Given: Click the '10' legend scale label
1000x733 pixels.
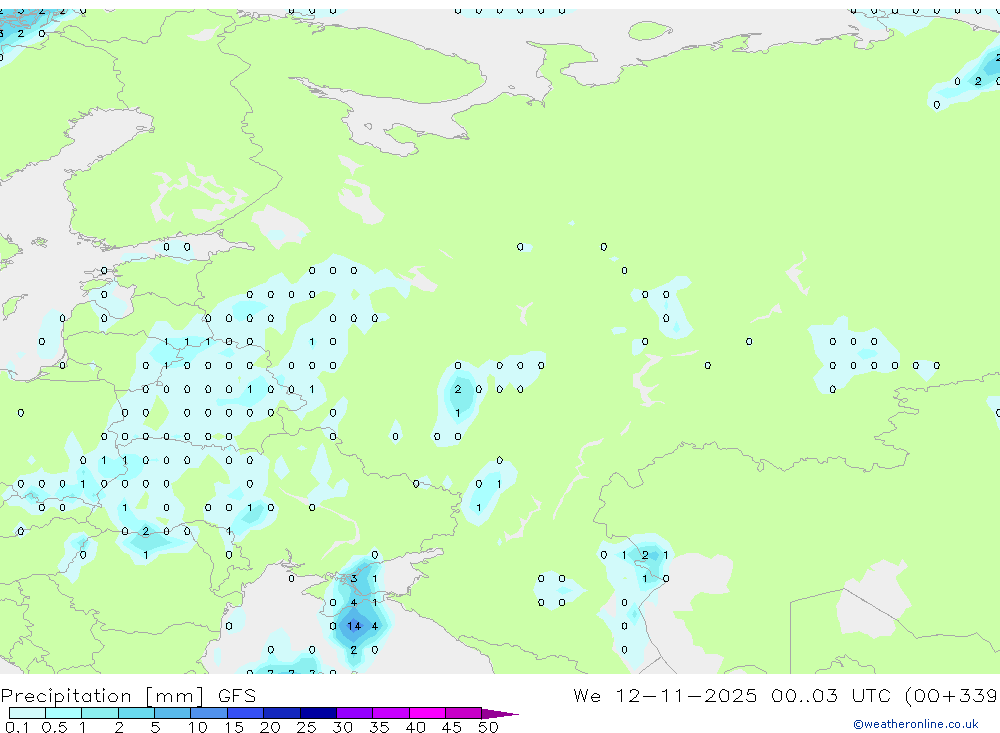Looking at the screenshot, I should [197, 727].
